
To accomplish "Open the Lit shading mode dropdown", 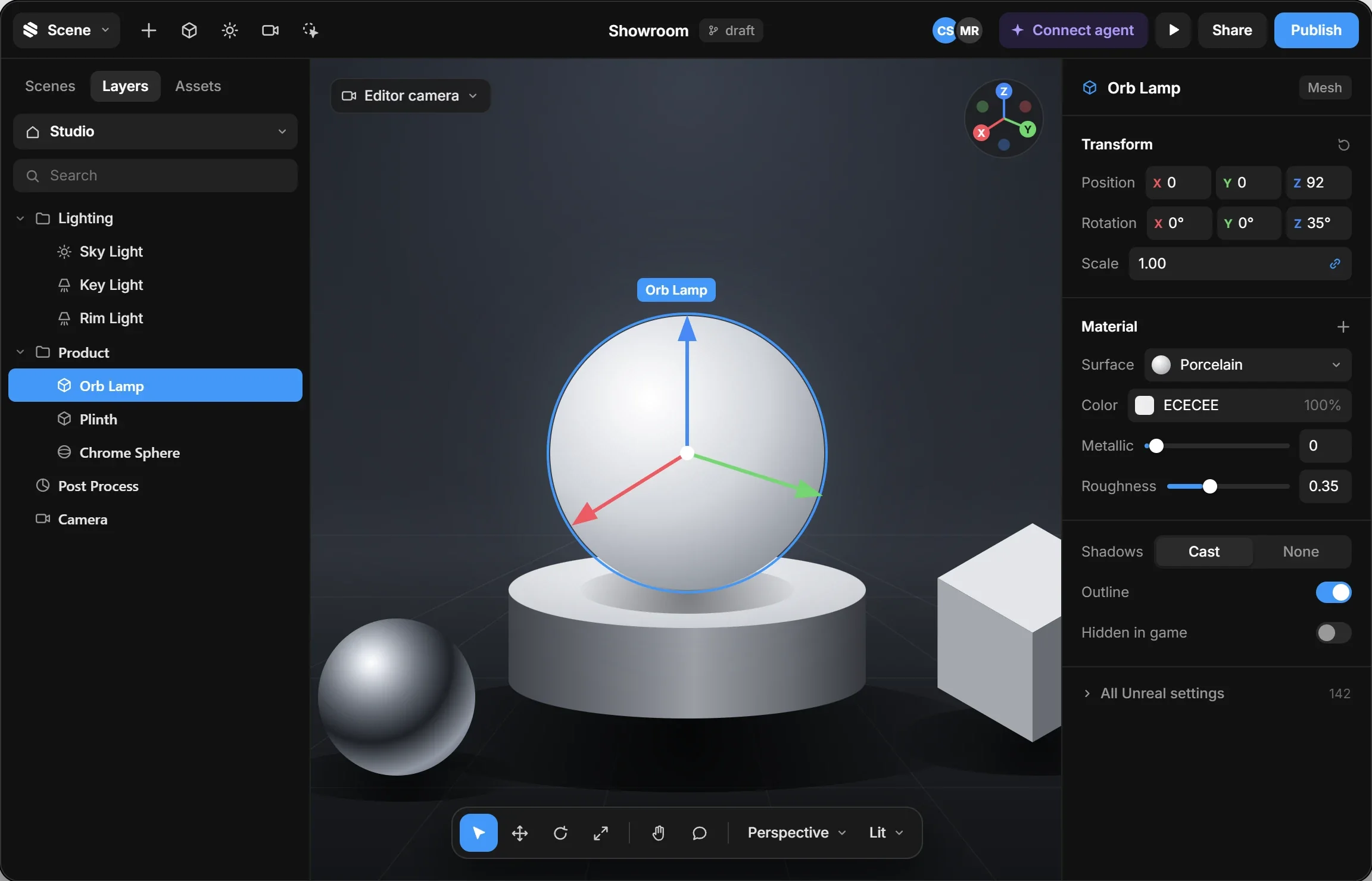I will (886, 833).
